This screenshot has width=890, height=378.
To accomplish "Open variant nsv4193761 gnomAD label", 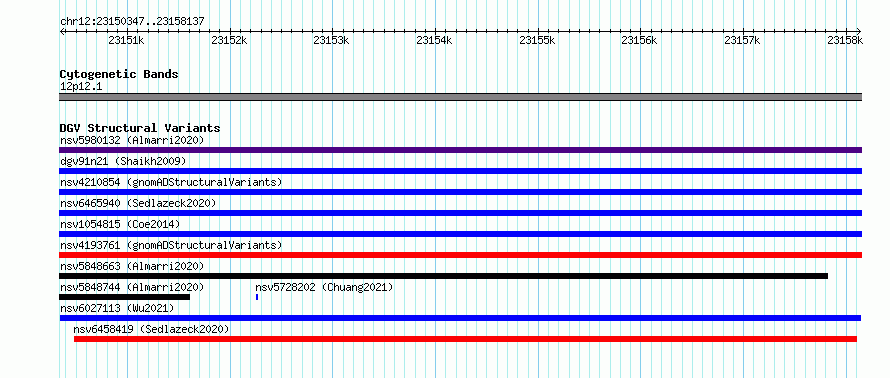I will point(171,245).
